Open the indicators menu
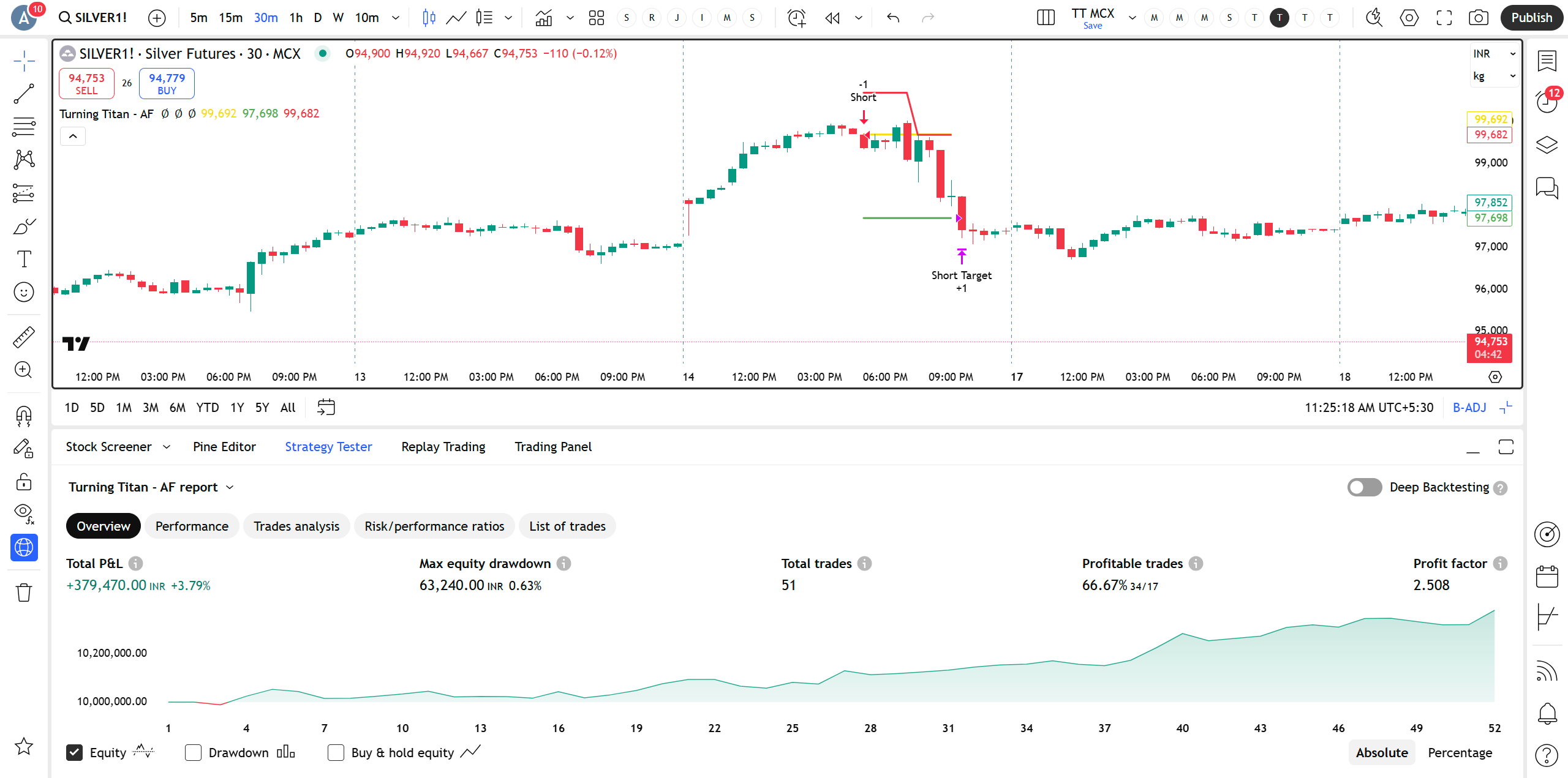The width and height of the screenshot is (1568, 778). (543, 18)
